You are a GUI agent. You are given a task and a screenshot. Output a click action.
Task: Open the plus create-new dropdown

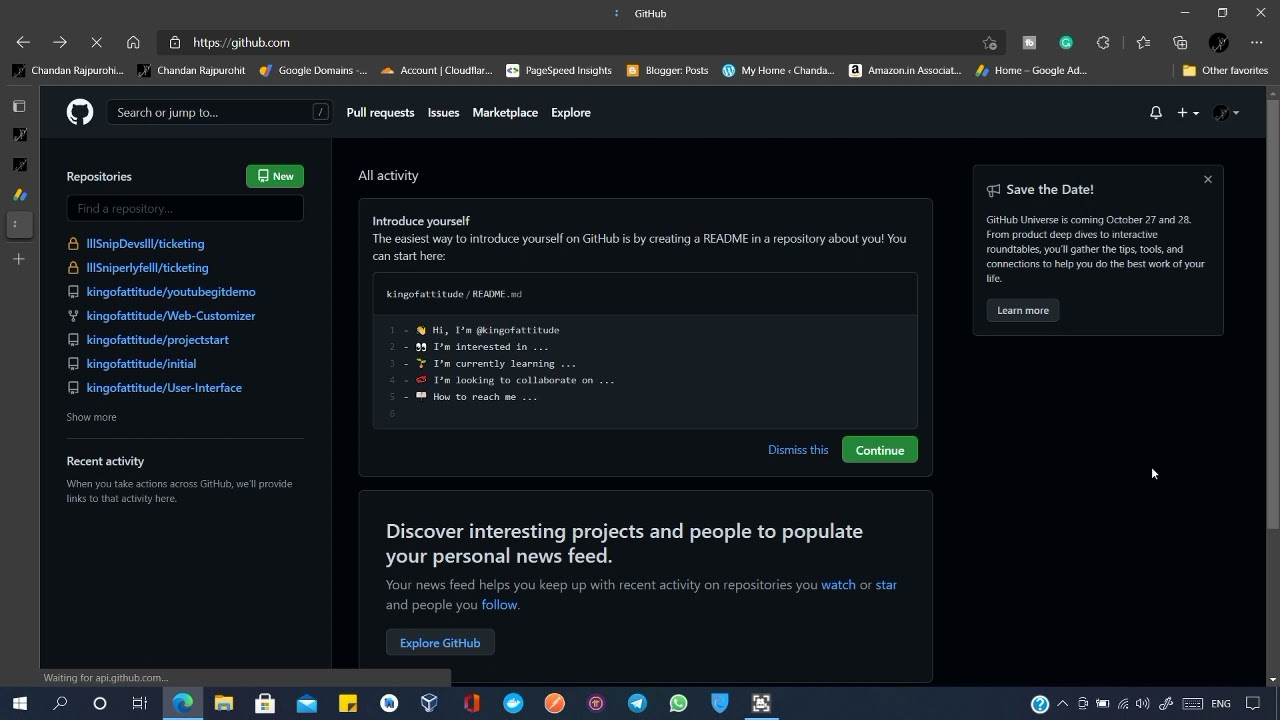(1188, 113)
